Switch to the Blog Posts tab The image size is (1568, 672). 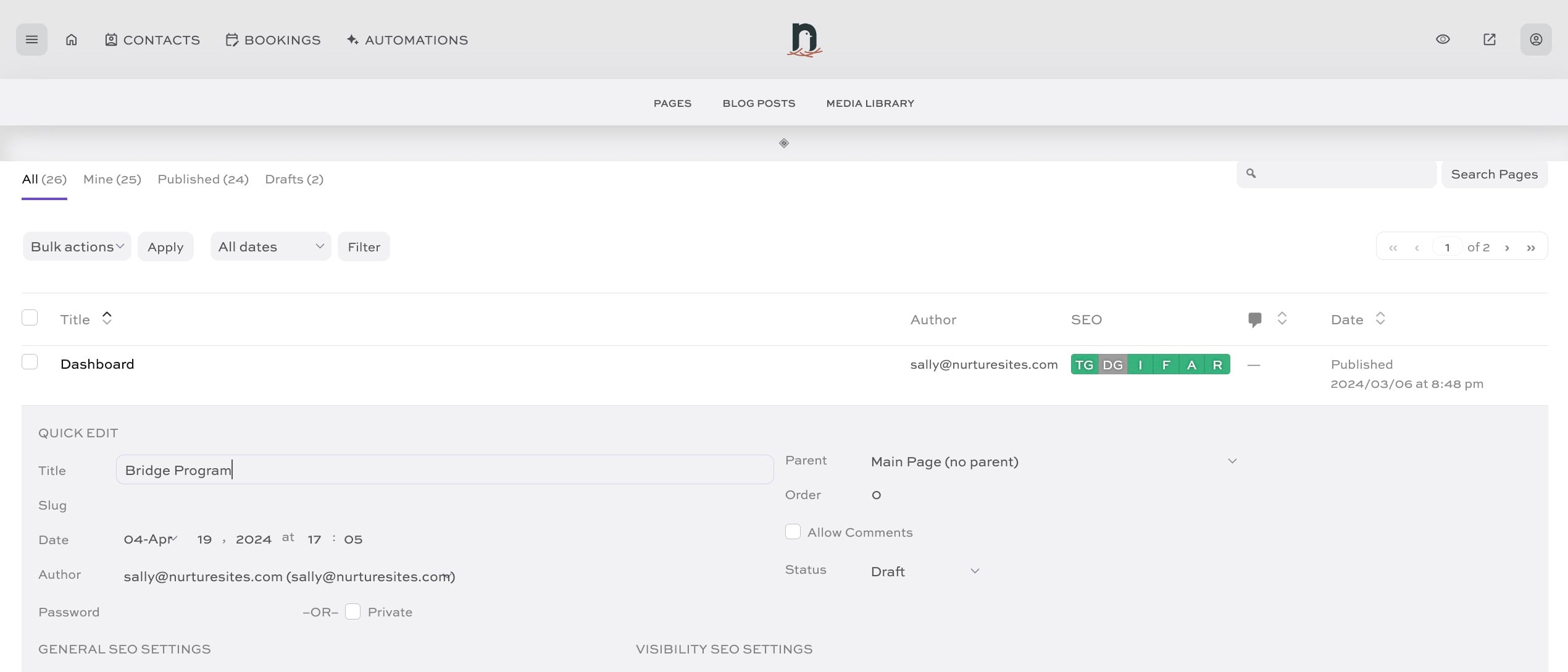(x=759, y=103)
